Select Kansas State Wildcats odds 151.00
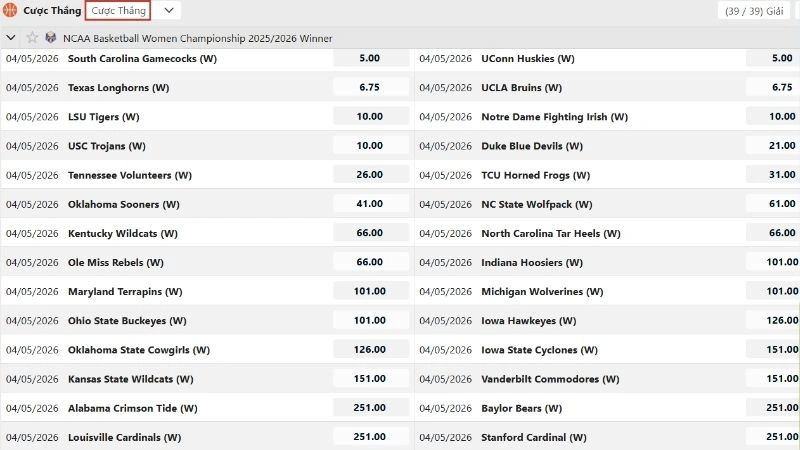The width and height of the screenshot is (800, 450). point(371,378)
